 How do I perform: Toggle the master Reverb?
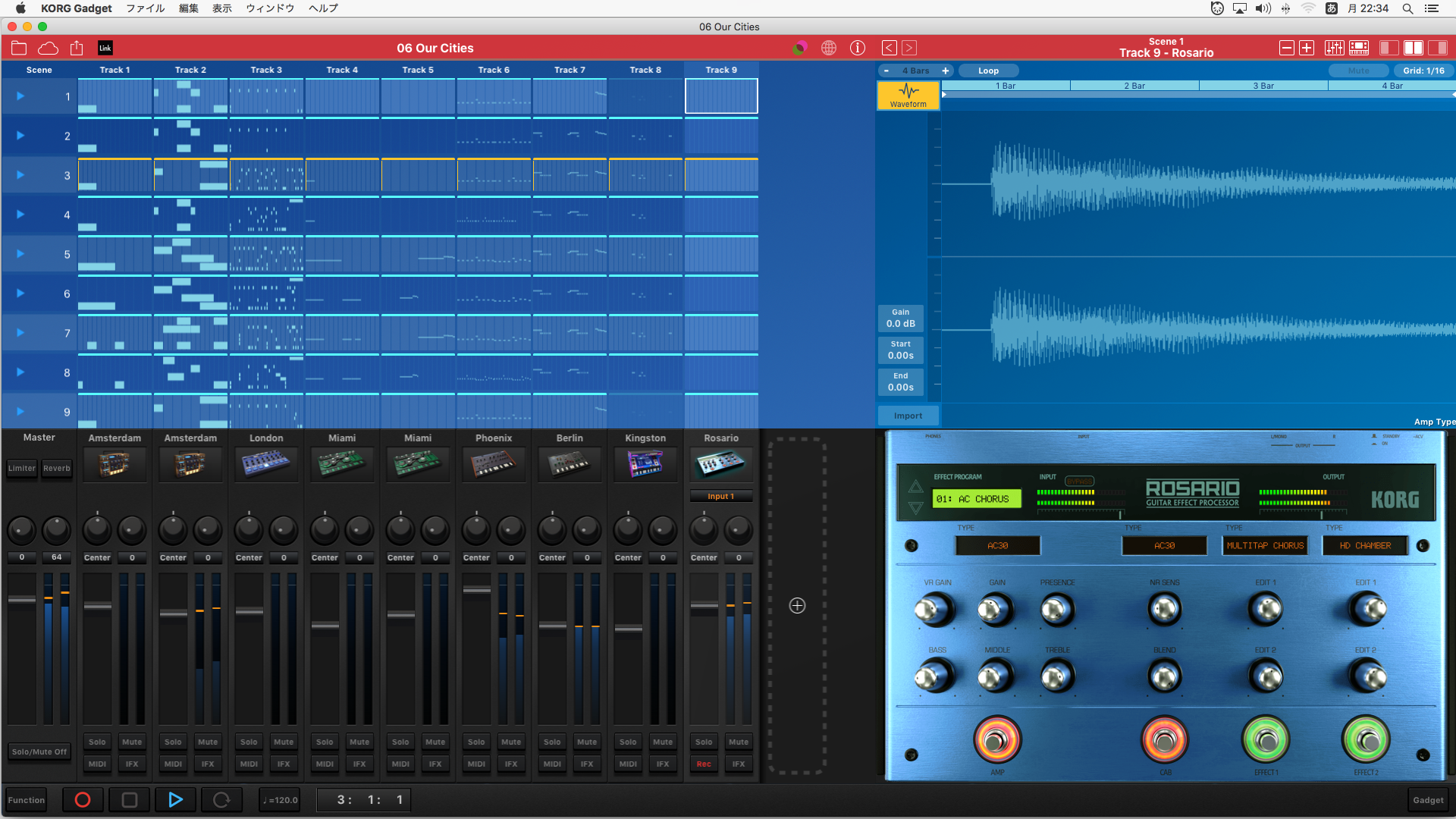tap(57, 468)
